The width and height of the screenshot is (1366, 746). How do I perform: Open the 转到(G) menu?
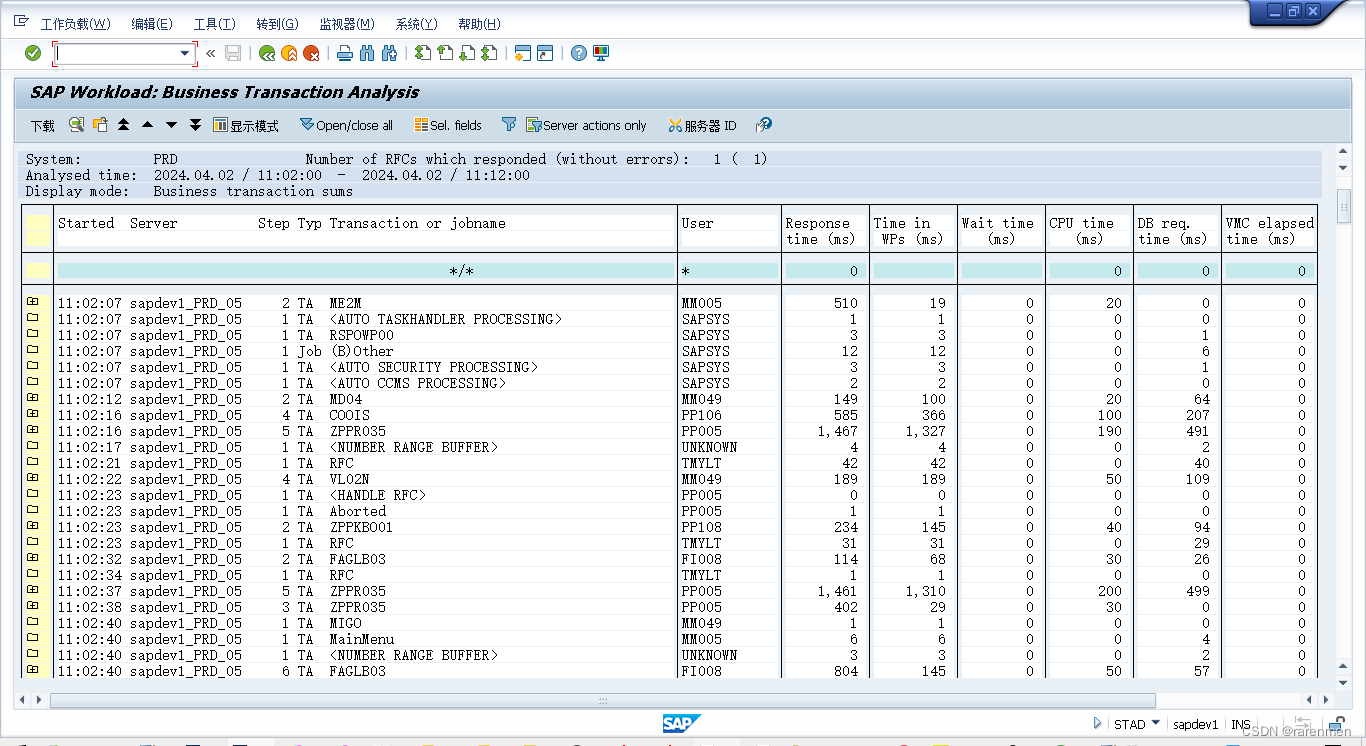(x=277, y=24)
